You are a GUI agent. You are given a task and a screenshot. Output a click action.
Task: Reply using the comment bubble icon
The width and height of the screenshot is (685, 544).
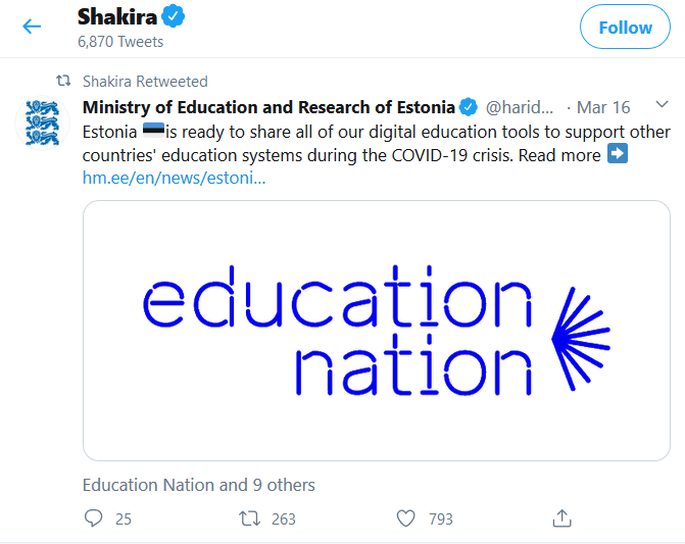93,519
